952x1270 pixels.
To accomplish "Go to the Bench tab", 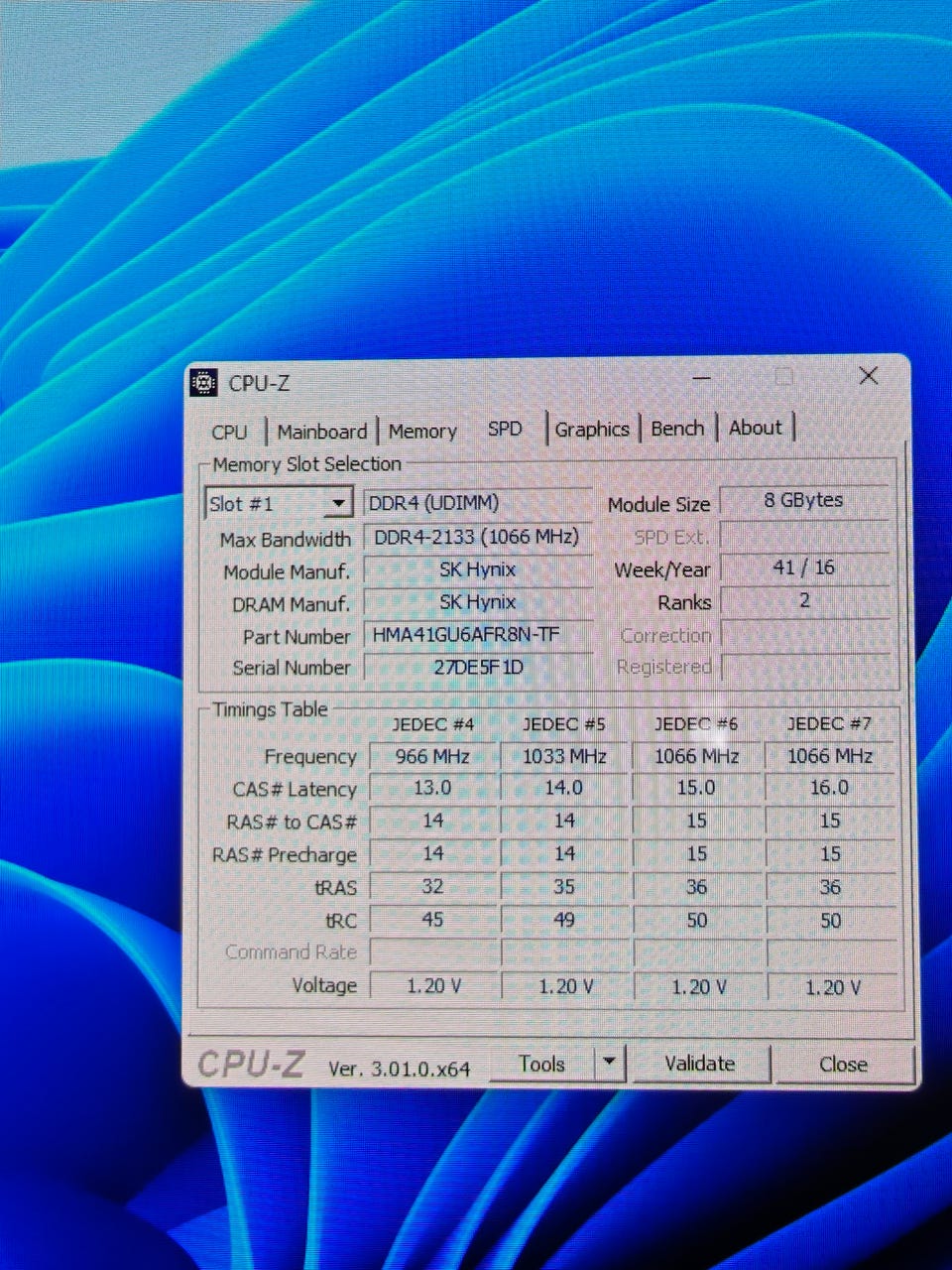I will coord(678,428).
